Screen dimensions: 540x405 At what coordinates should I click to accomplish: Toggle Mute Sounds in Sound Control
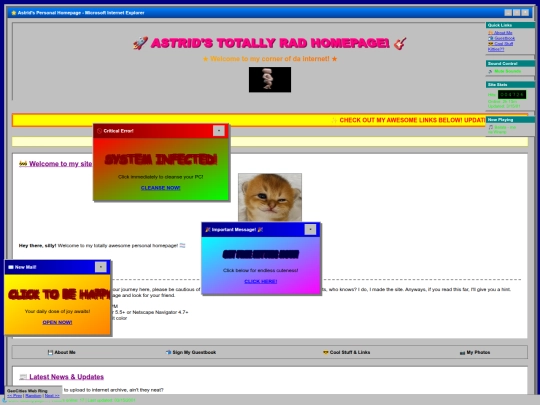pos(508,71)
